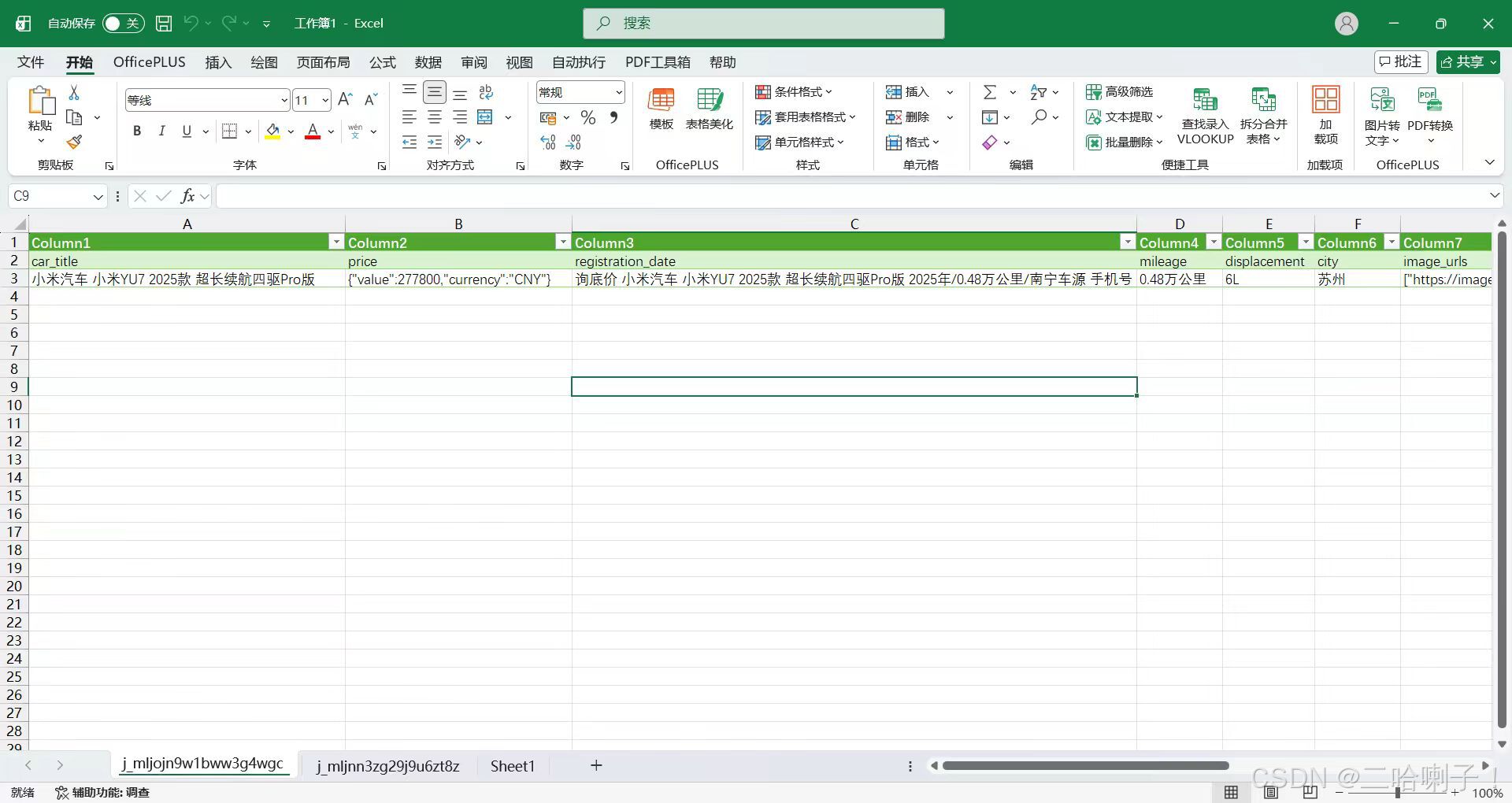The width and height of the screenshot is (1512, 803).
Task: Click the Wrap text icon
Action: pyautogui.click(x=486, y=92)
